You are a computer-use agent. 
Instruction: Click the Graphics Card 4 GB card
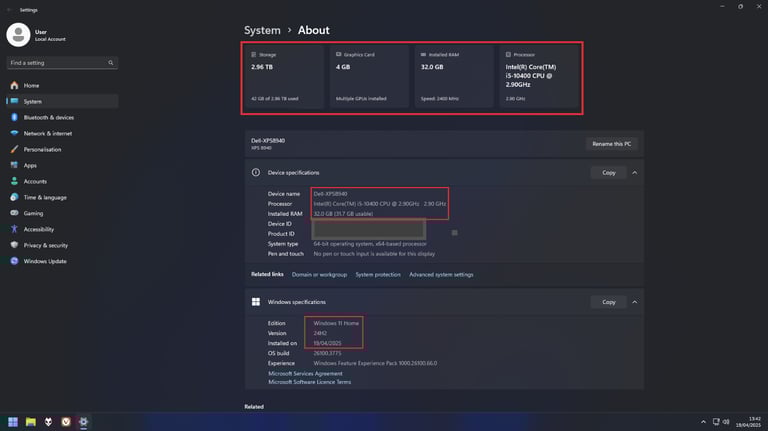click(x=369, y=76)
